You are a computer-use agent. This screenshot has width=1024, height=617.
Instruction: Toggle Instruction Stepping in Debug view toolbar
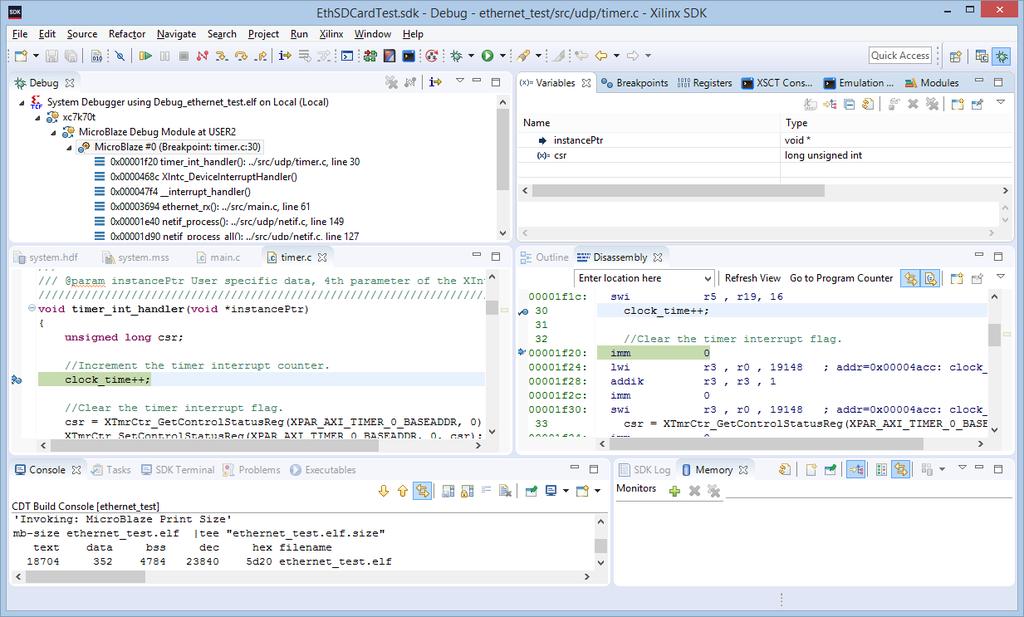436,82
